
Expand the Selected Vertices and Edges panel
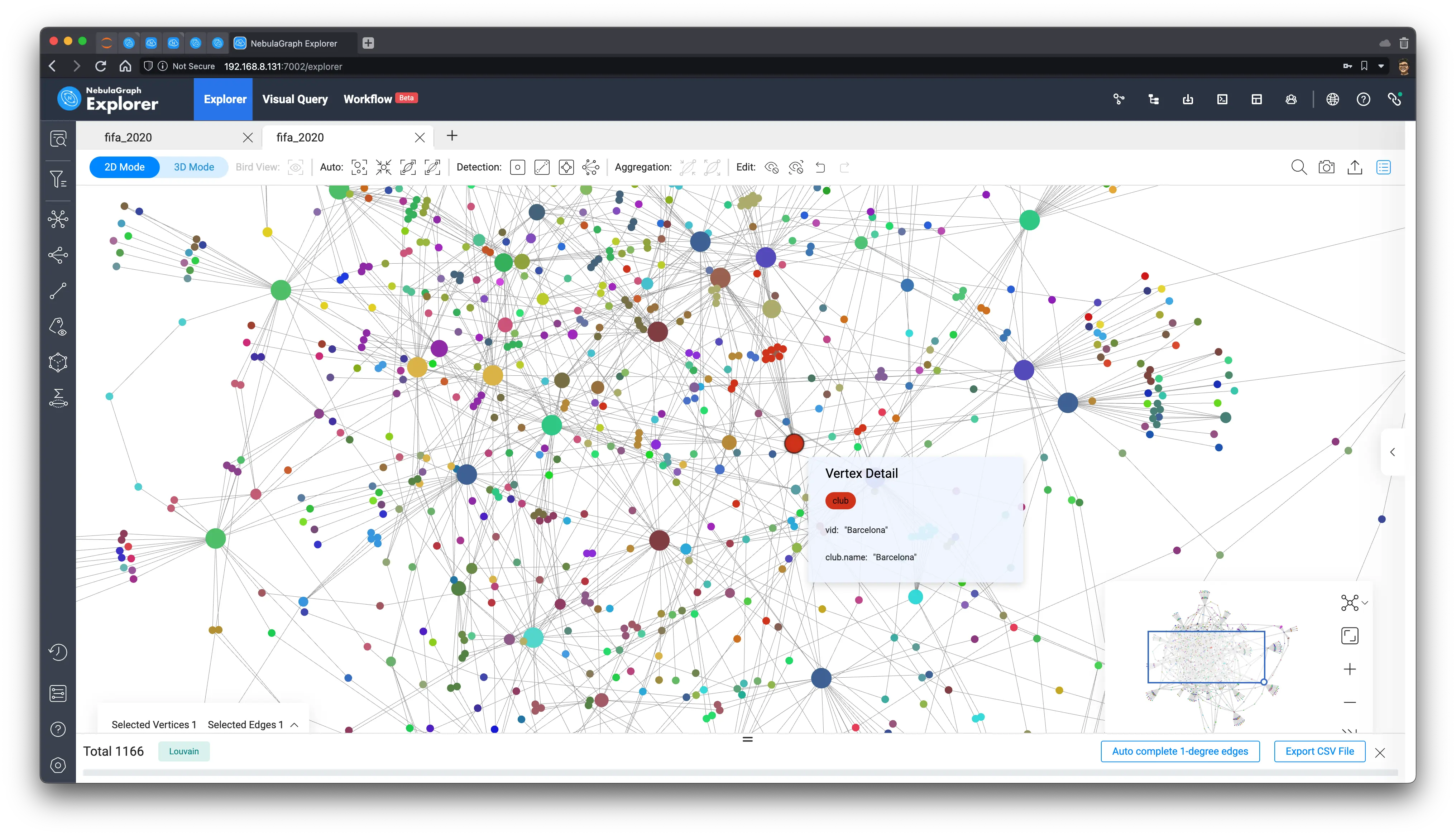pos(294,725)
